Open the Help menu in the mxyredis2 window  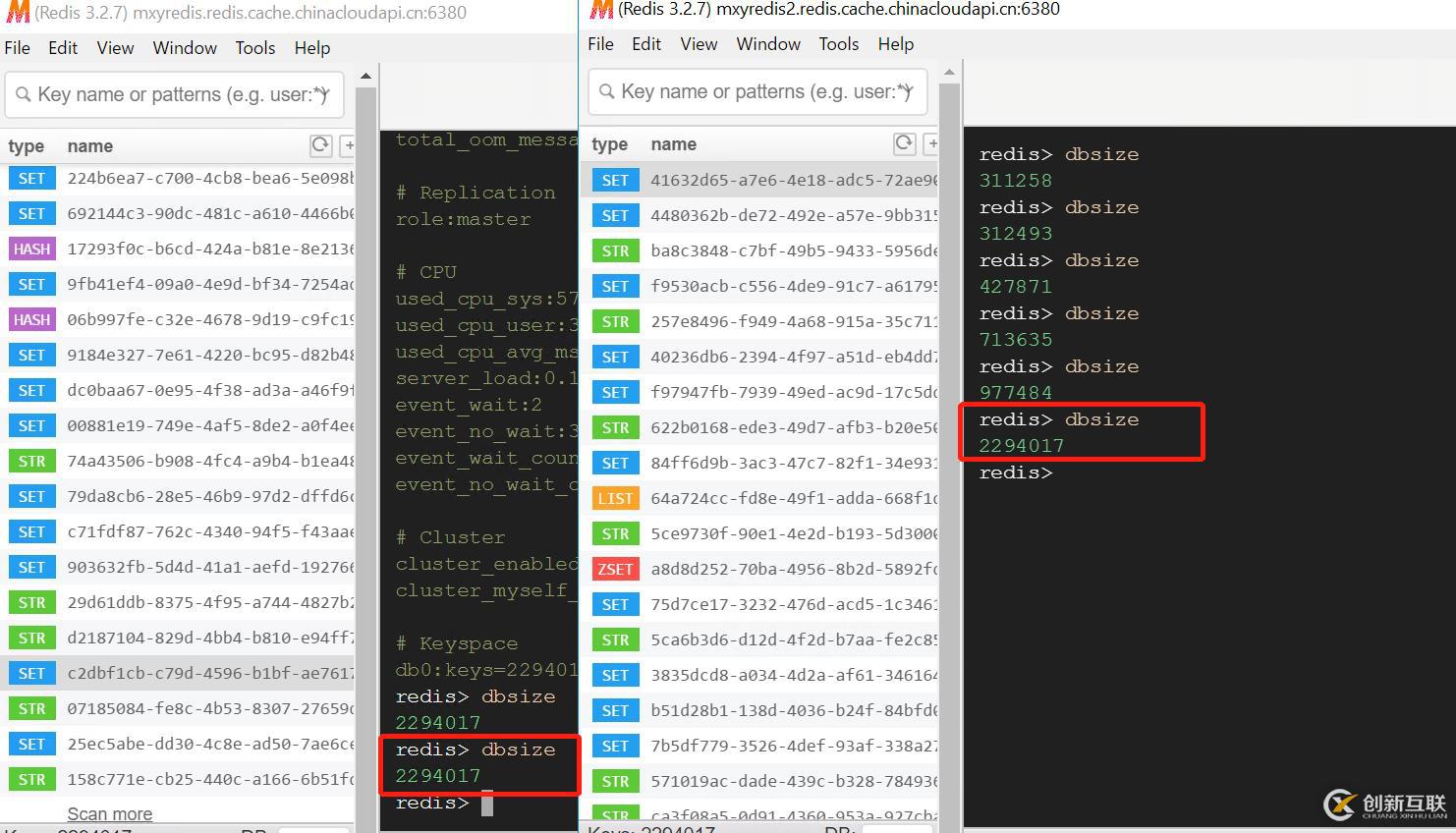tap(896, 44)
